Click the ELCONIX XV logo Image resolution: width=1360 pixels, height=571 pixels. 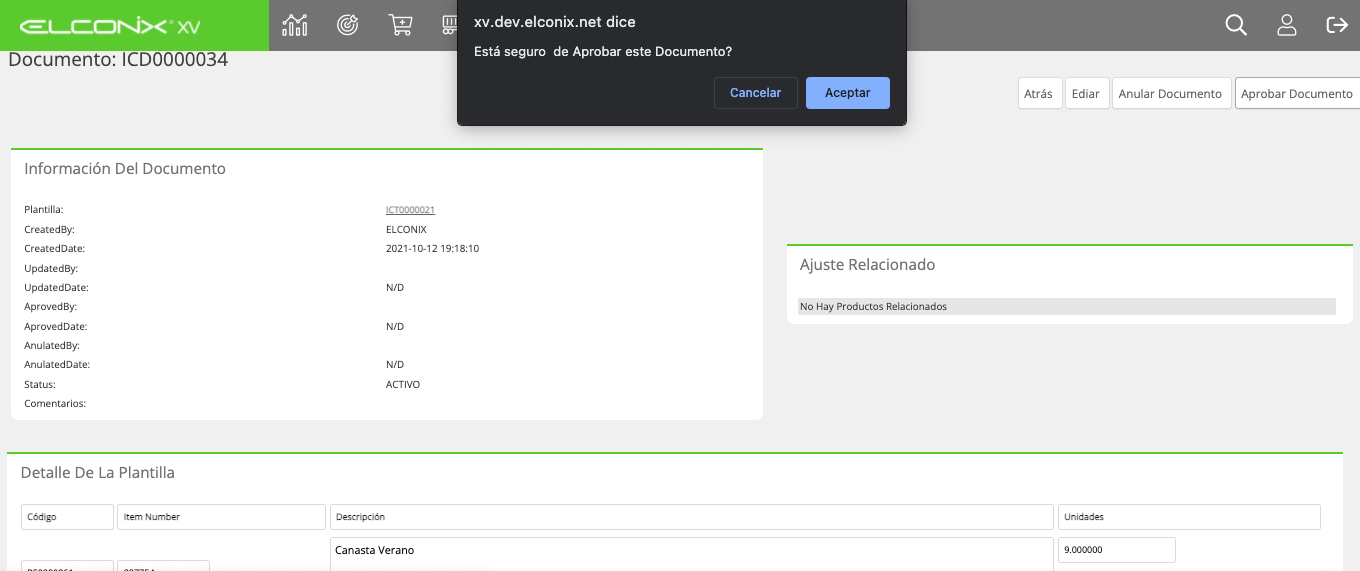coord(110,26)
